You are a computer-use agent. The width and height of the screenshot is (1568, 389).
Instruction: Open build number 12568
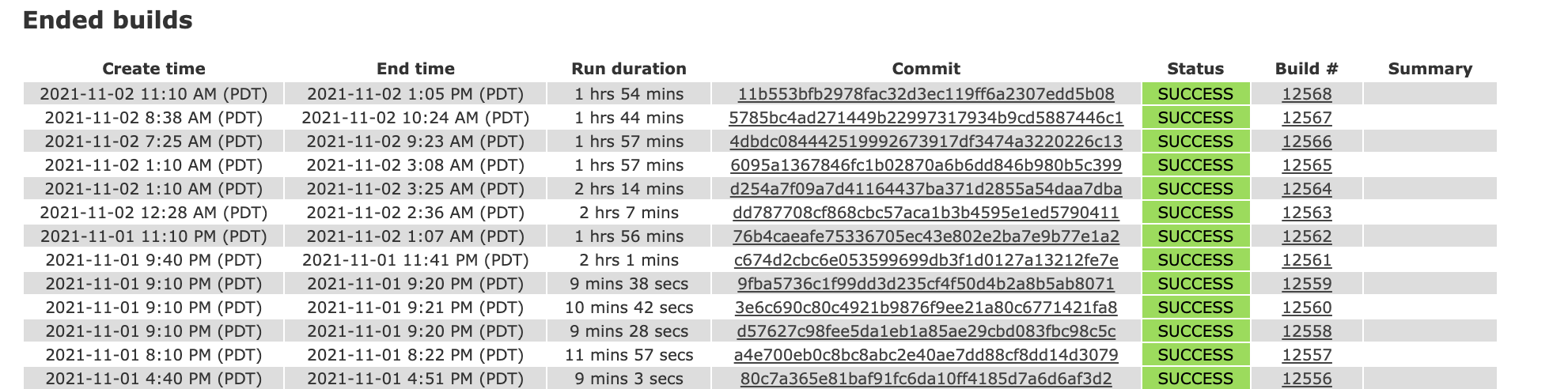point(1306,94)
